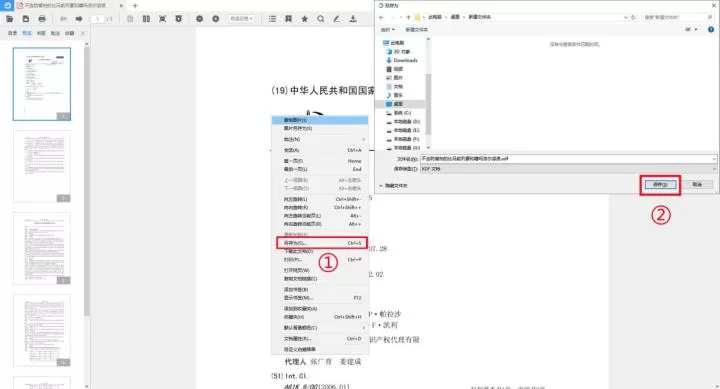
Task: Click the printer icon in toolbar
Action: click(42, 19)
